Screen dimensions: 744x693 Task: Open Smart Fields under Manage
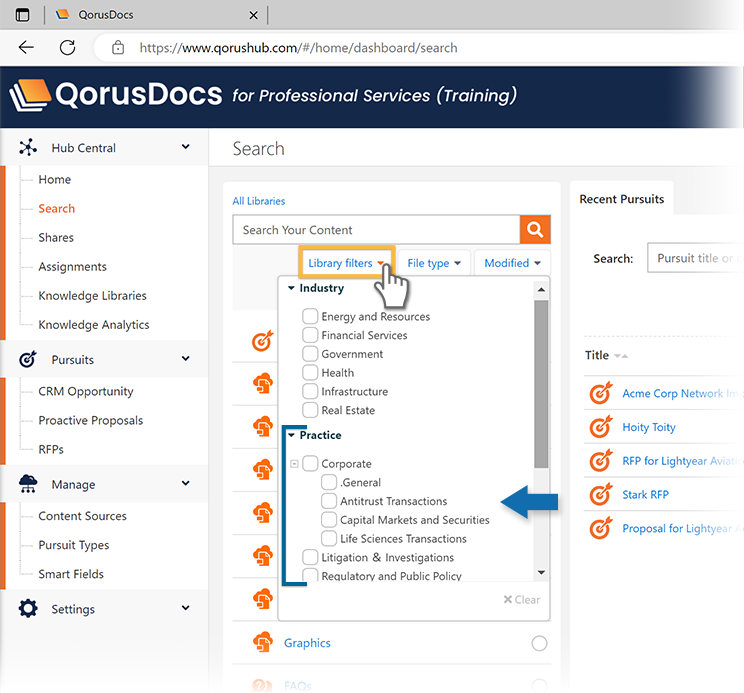click(71, 574)
